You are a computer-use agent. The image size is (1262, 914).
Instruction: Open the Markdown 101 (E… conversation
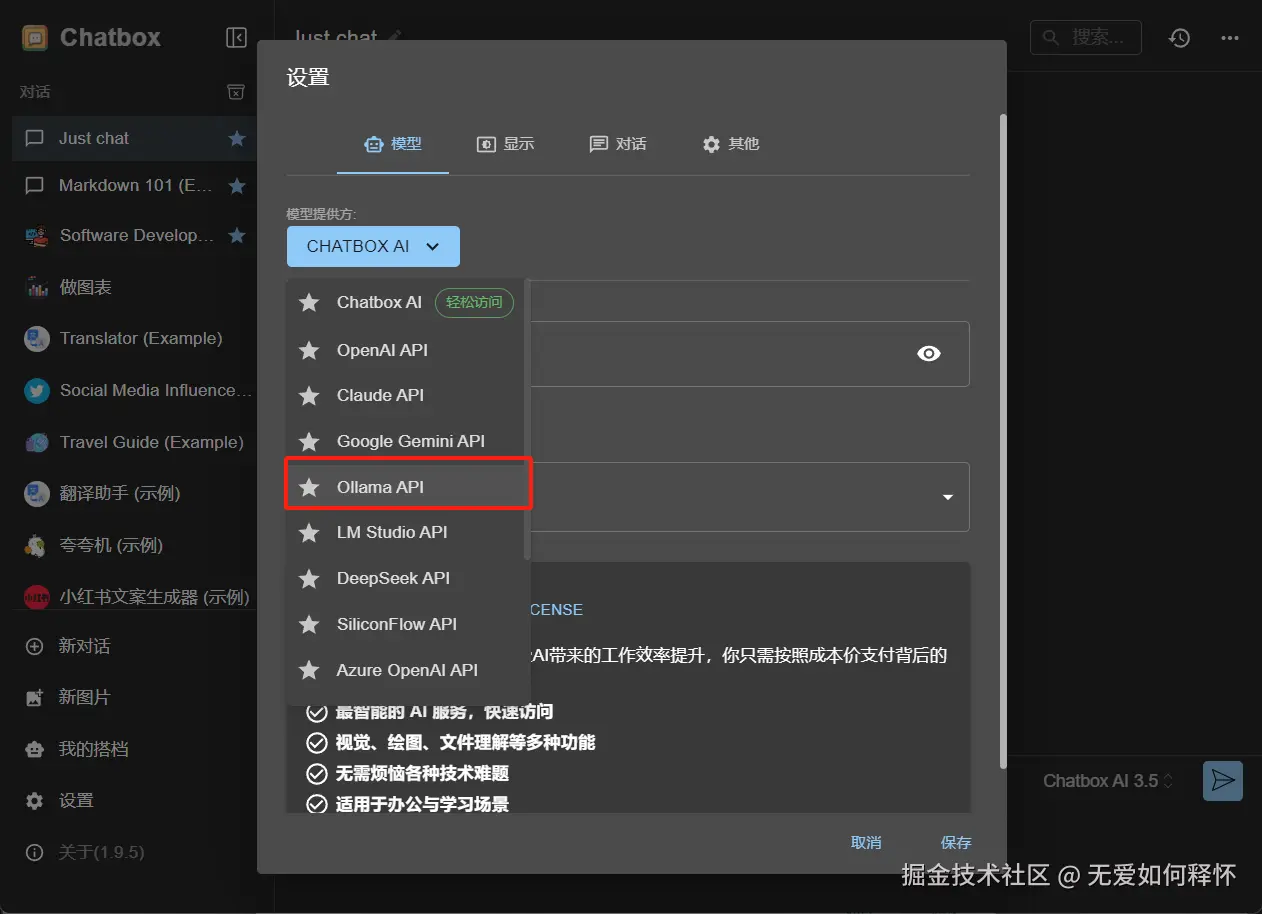134,186
